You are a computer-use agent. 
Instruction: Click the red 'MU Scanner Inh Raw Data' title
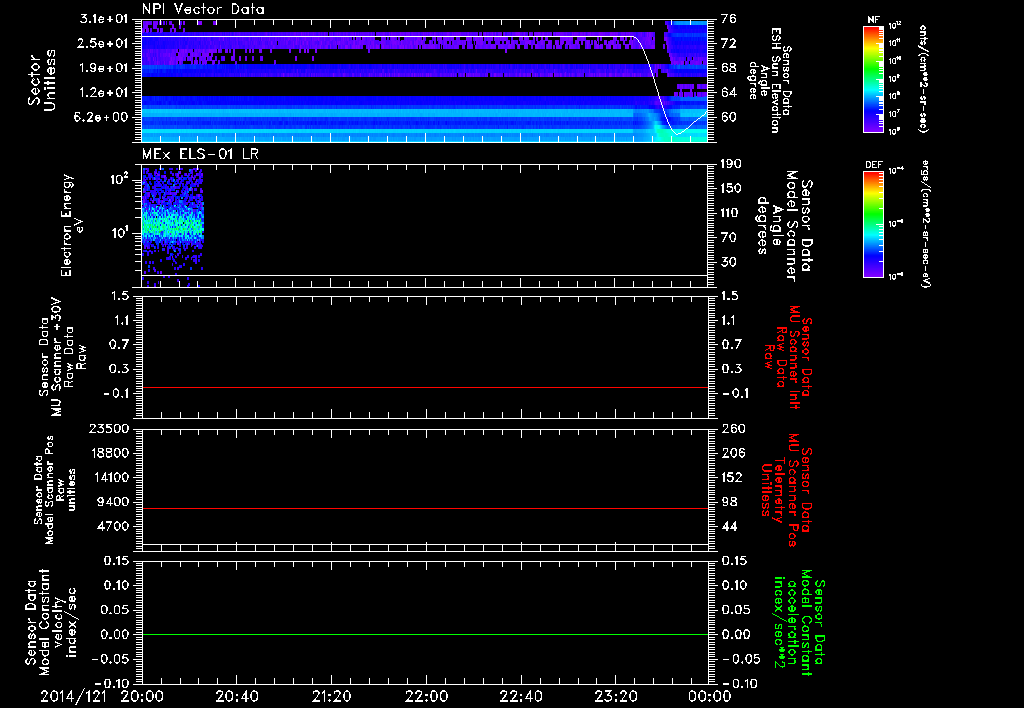(x=789, y=357)
